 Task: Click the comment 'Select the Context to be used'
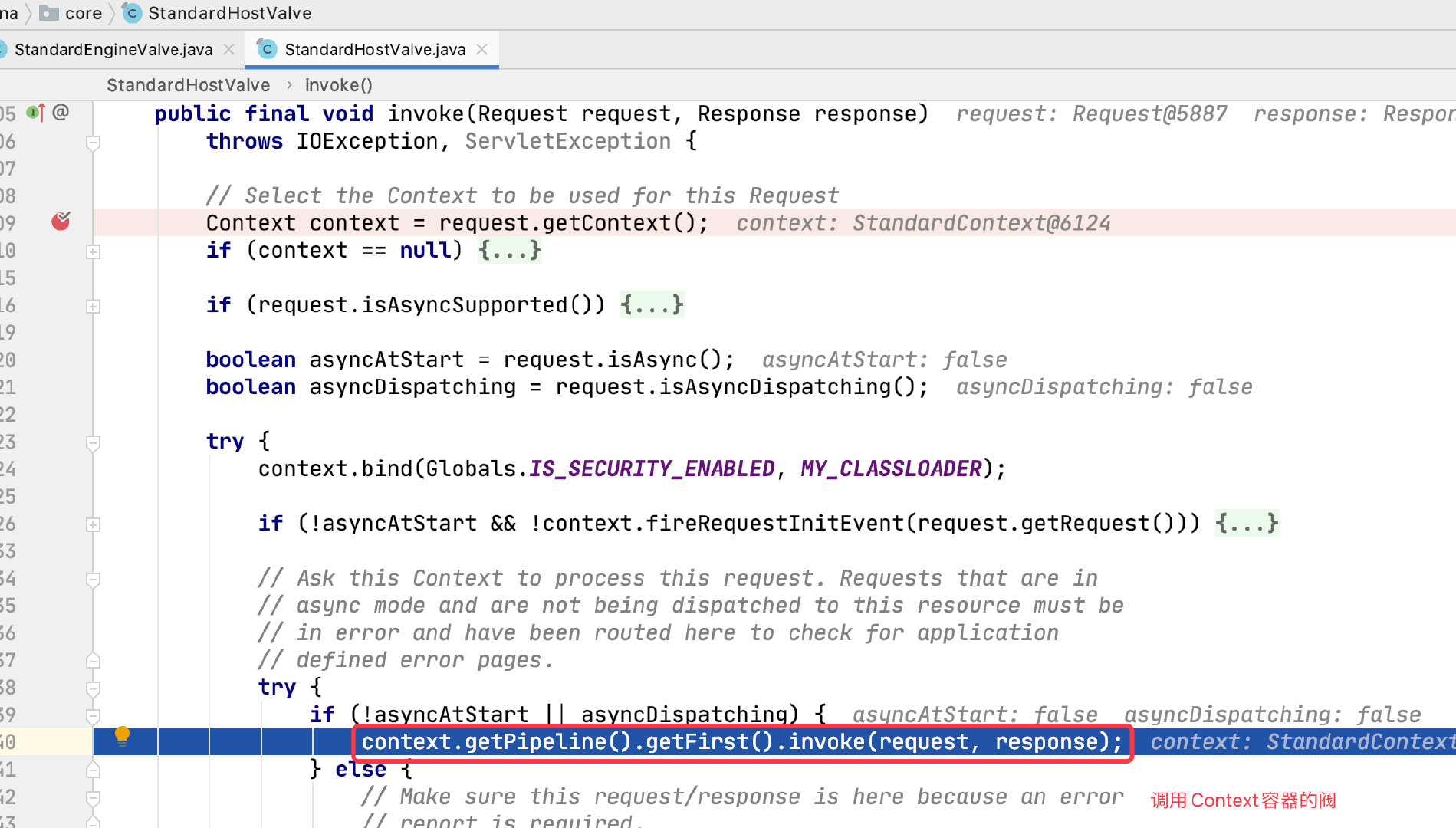point(522,195)
